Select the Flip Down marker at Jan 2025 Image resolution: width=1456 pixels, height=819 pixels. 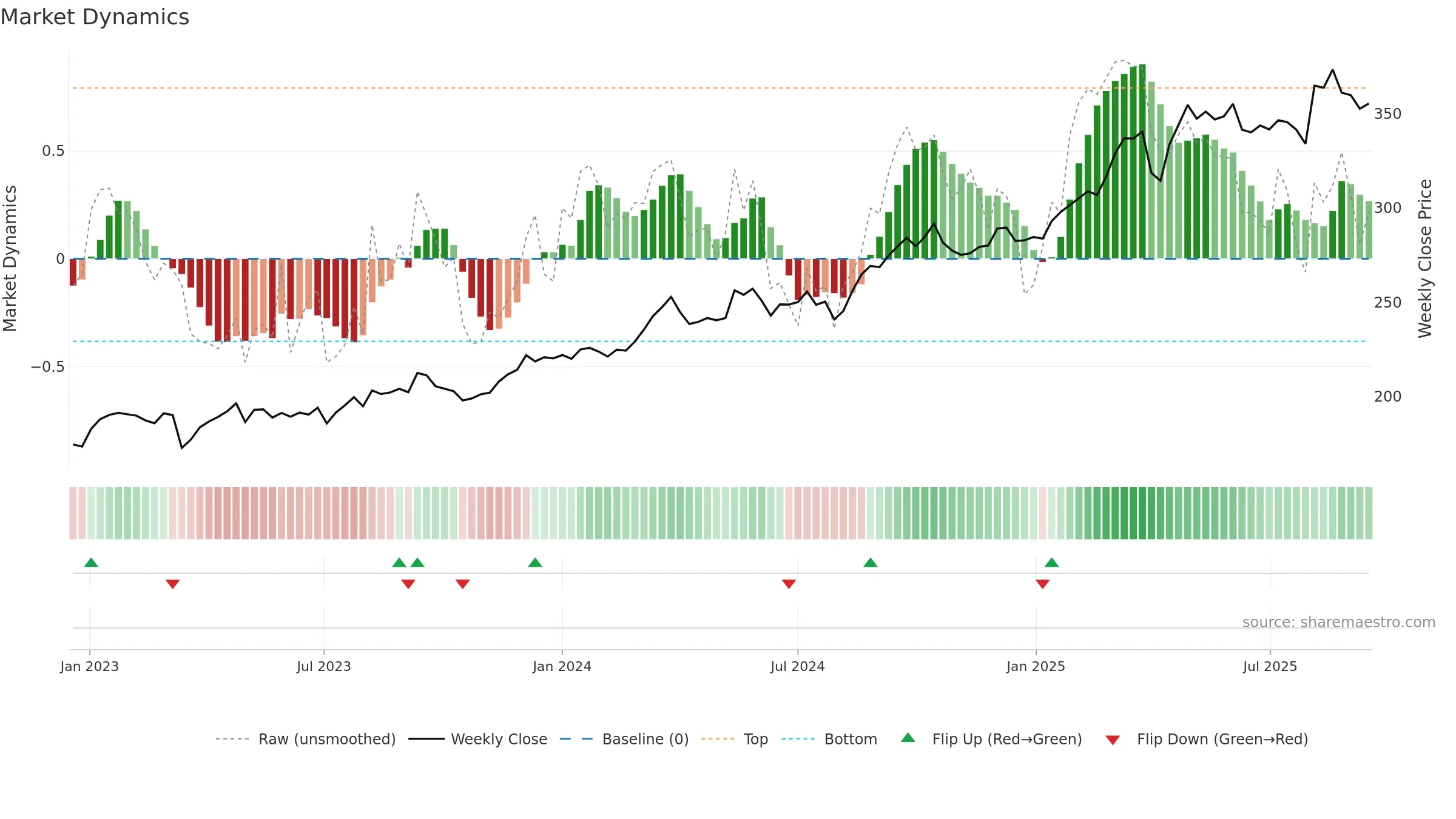point(1042,584)
